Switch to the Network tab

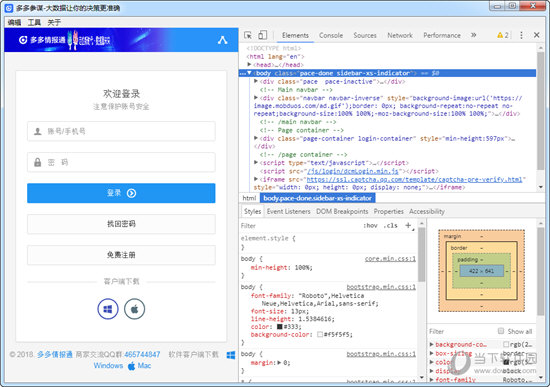click(400, 35)
